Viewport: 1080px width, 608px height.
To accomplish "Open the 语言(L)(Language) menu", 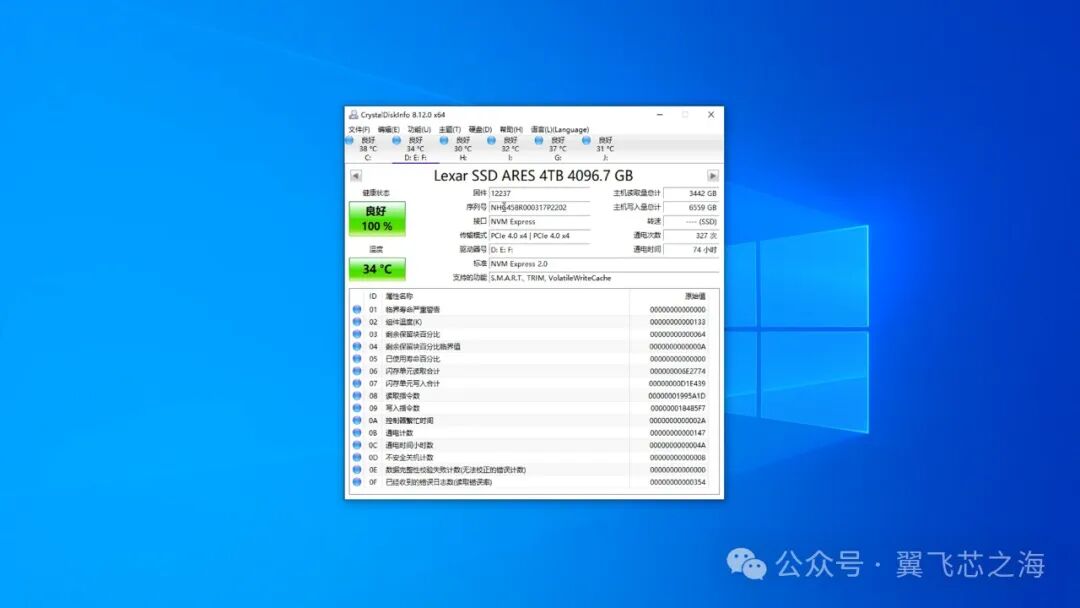I will pyautogui.click(x=560, y=129).
